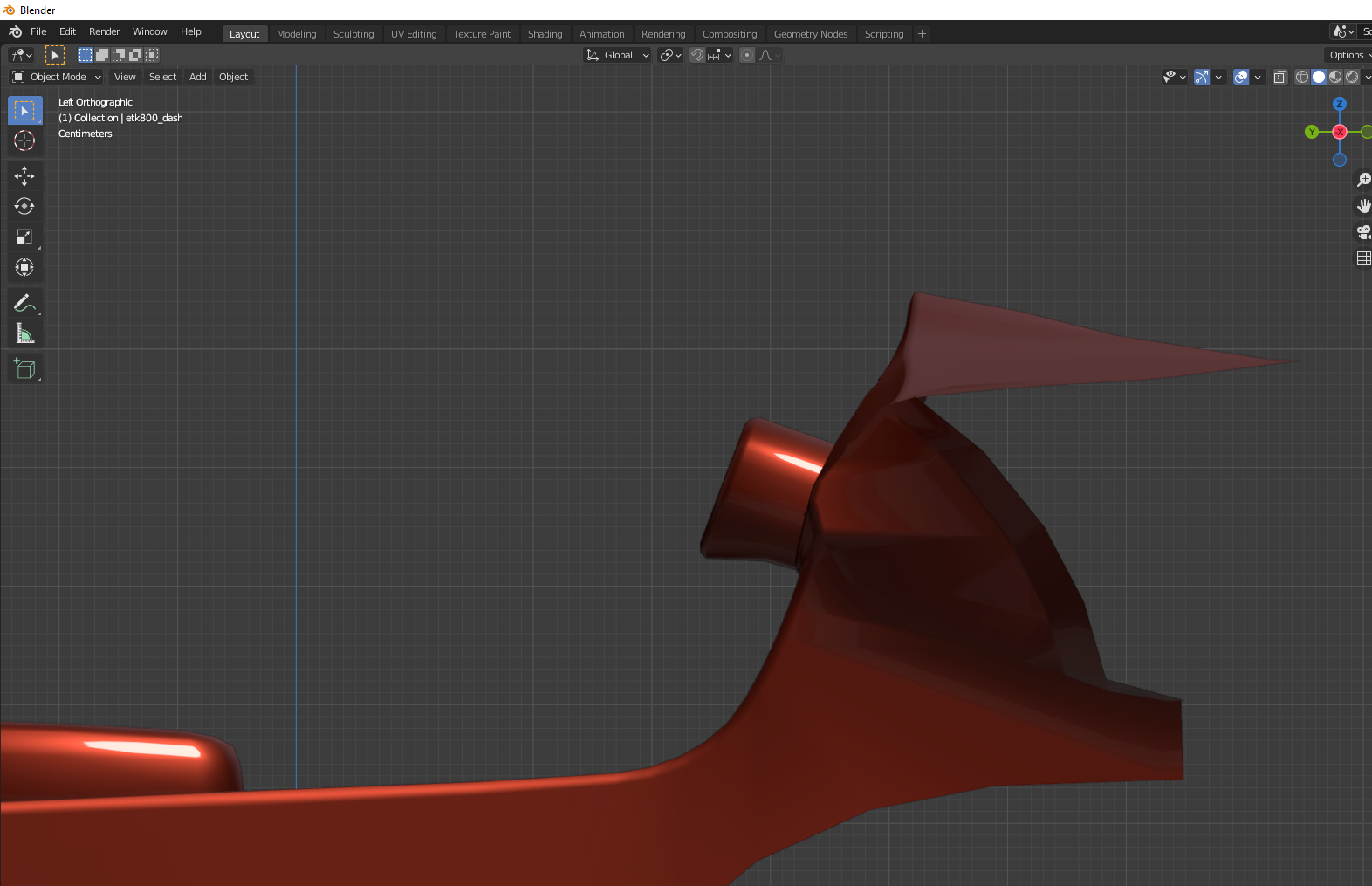Activate the Transform tool

[x=24, y=268]
